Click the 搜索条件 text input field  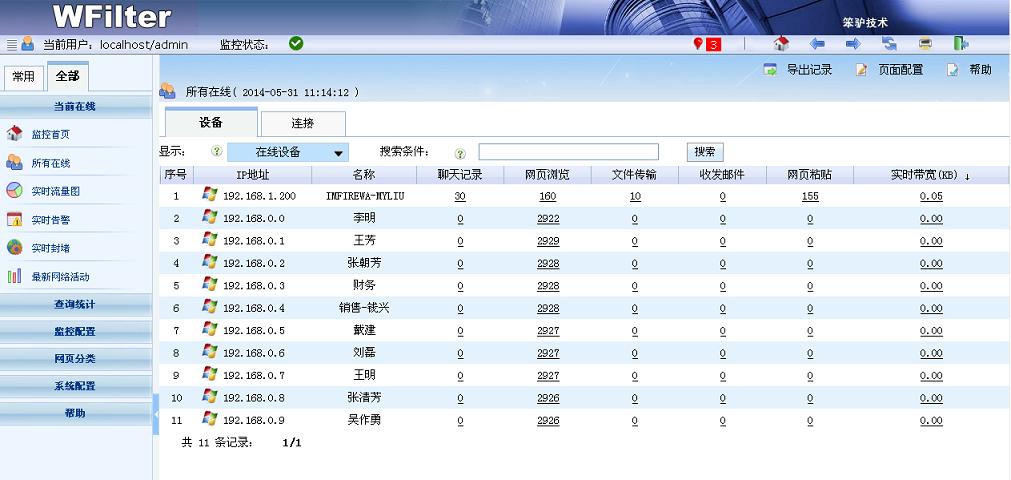point(568,152)
